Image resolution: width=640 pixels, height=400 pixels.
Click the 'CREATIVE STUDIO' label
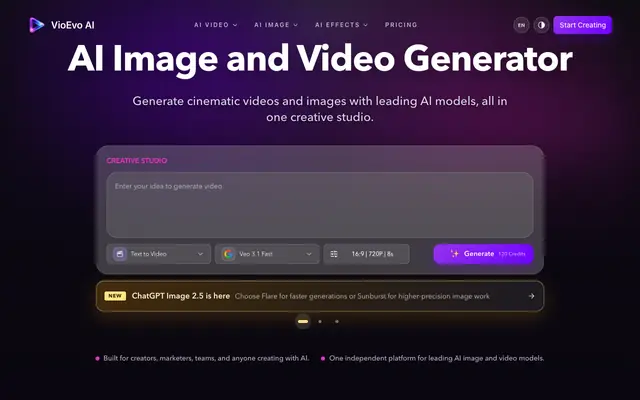click(137, 160)
